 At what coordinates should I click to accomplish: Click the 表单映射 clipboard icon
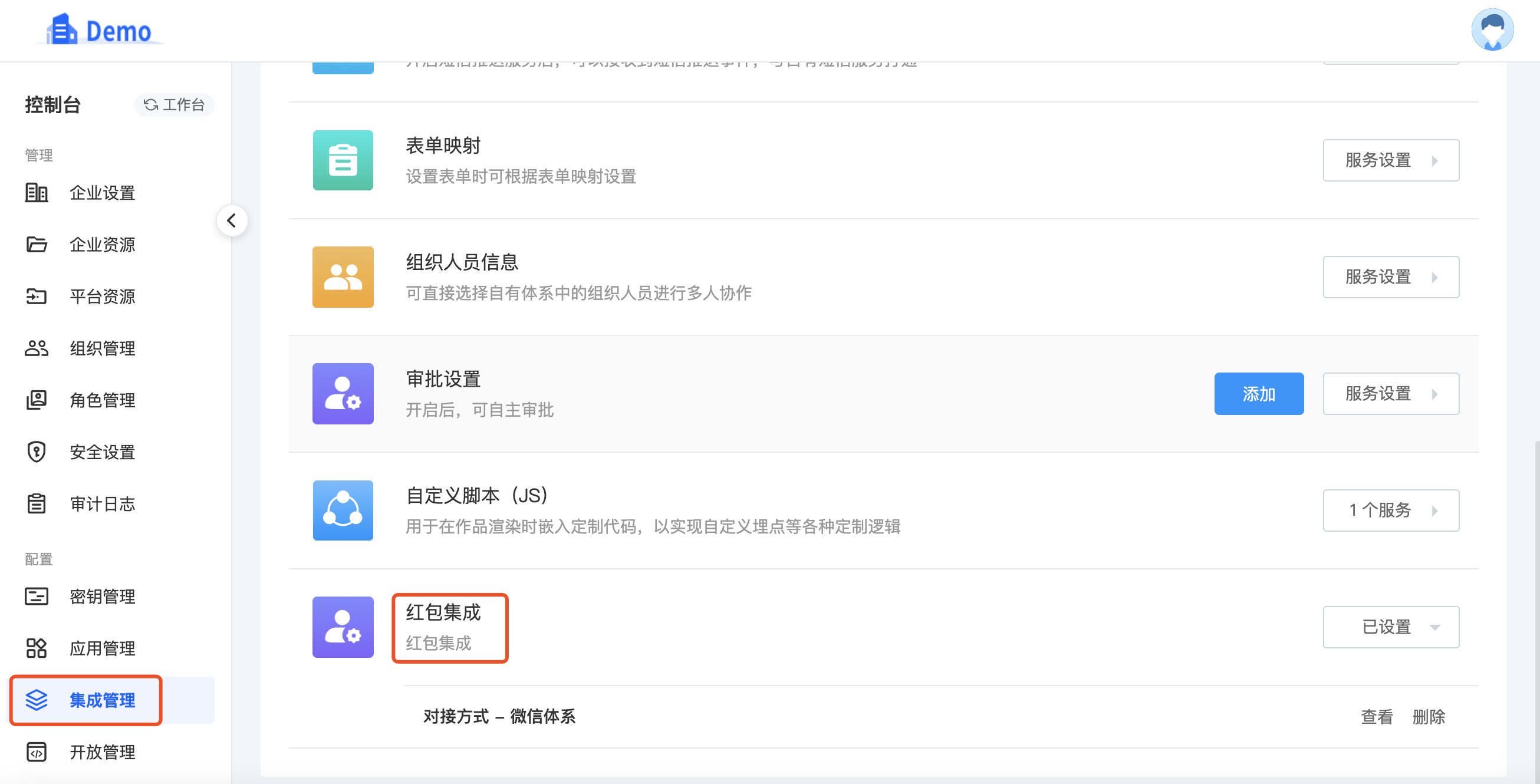343,160
